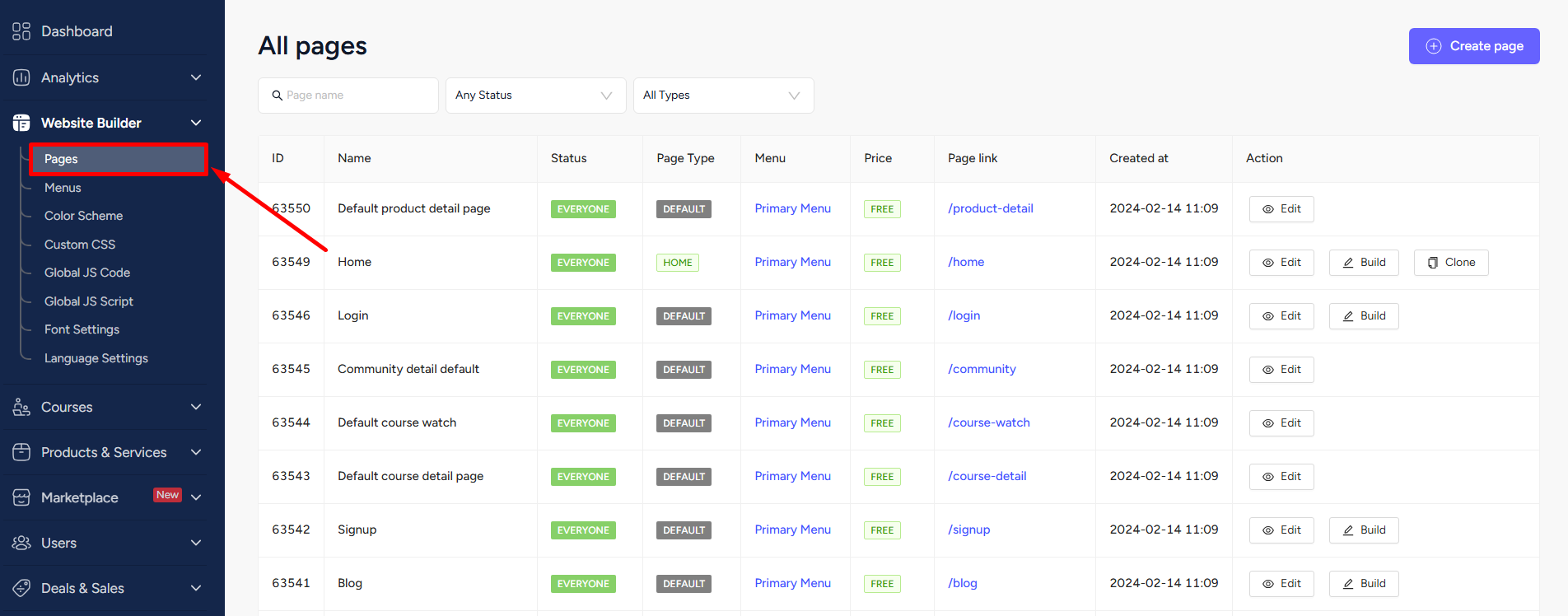Click the EVERYONE status badge in Signup row
This screenshot has width=1568, height=616.
[583, 530]
